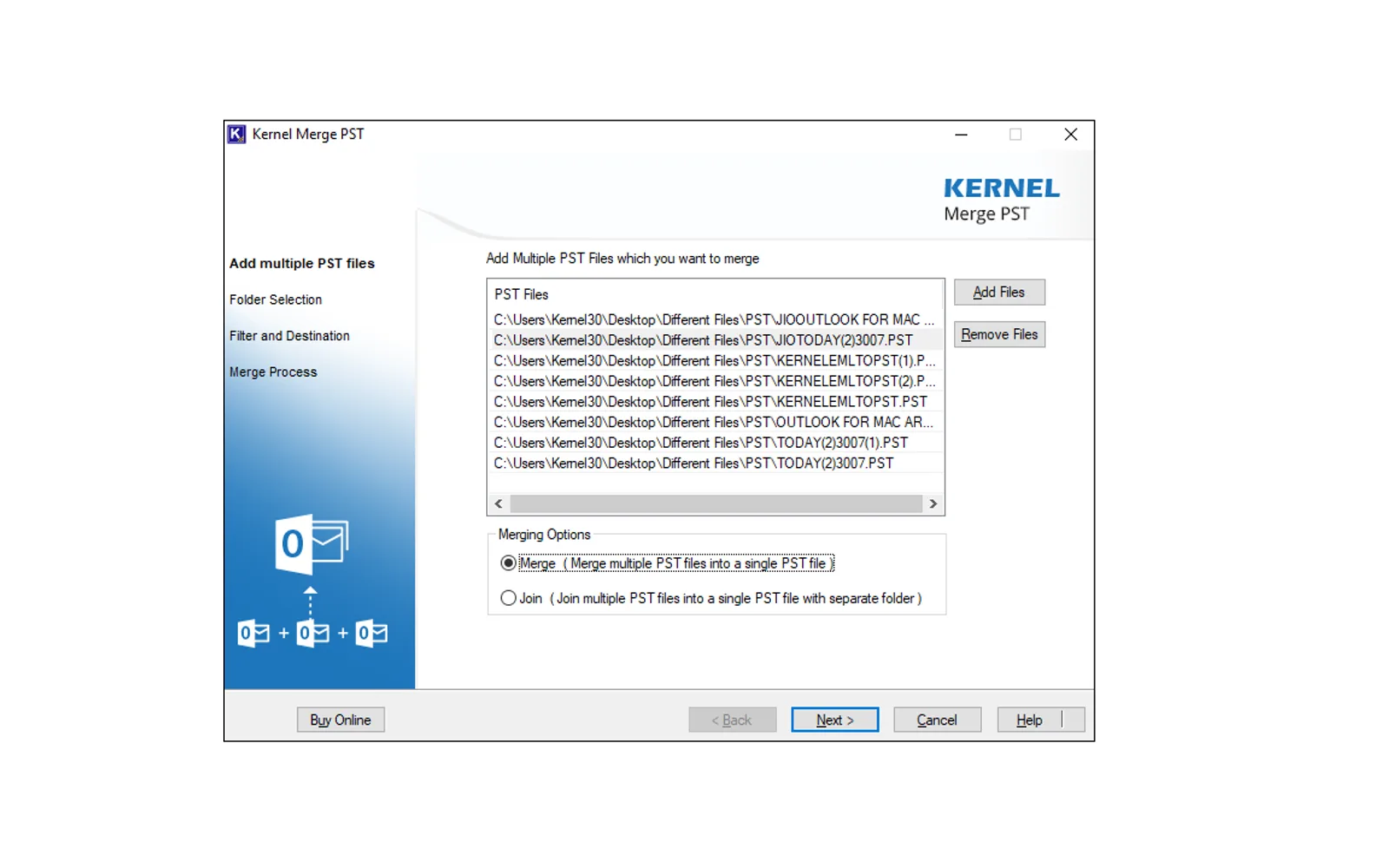Click the file list left scroll arrow

pos(498,503)
